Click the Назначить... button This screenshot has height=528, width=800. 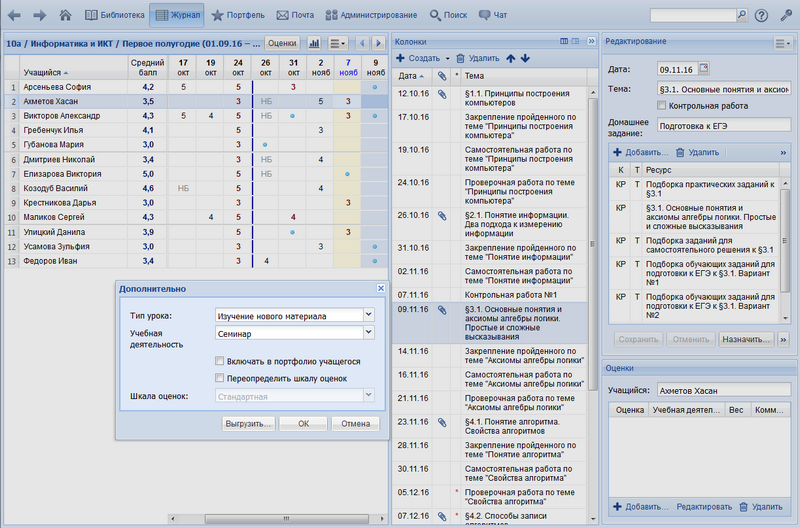point(745,339)
